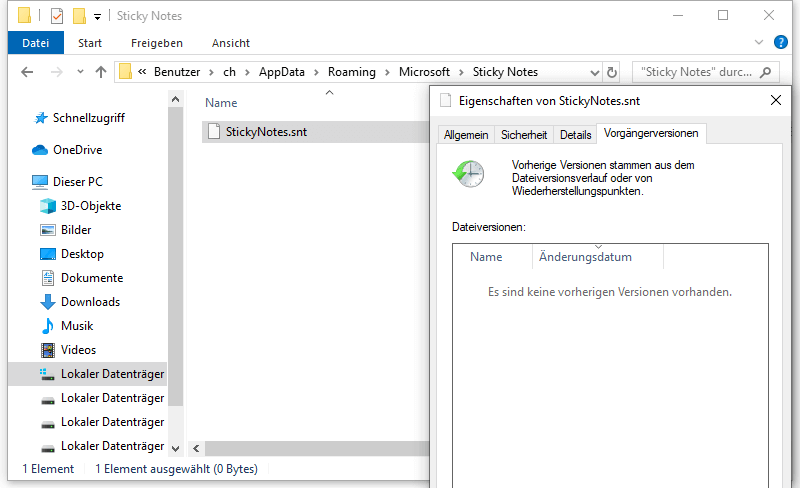Open Desktop folder in navigation pane

click(x=82, y=254)
